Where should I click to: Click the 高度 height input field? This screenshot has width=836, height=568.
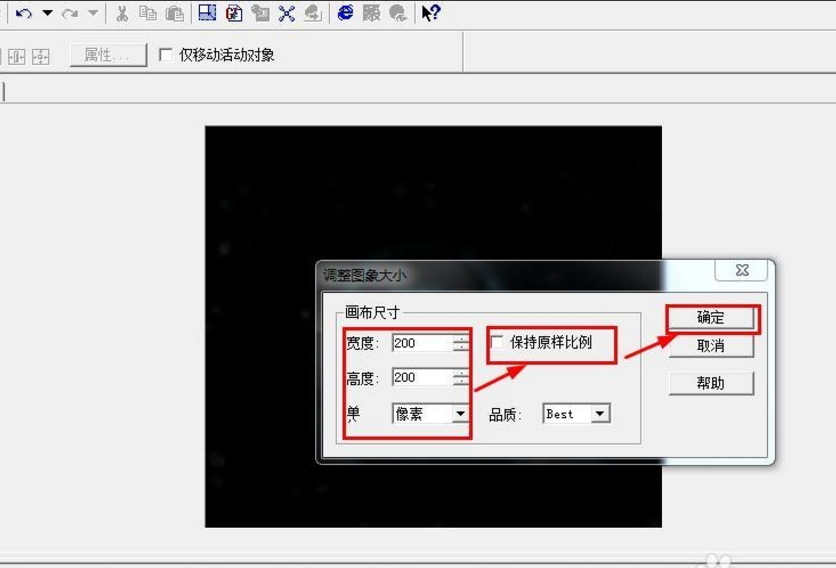click(x=422, y=378)
